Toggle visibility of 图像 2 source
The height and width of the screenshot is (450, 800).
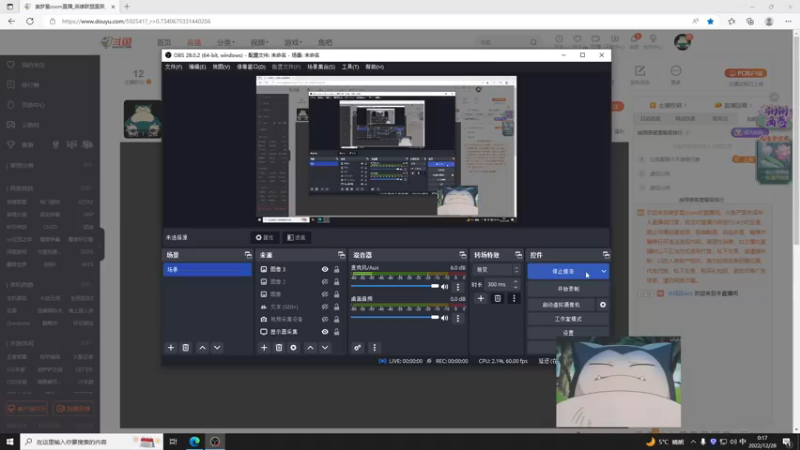point(324,282)
